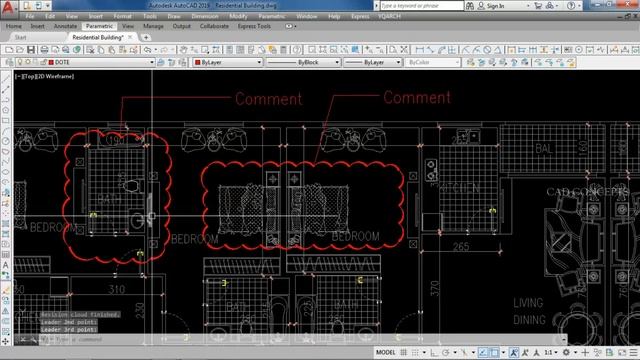
Task: Click the Open file folder icon
Action: pos(20,50)
